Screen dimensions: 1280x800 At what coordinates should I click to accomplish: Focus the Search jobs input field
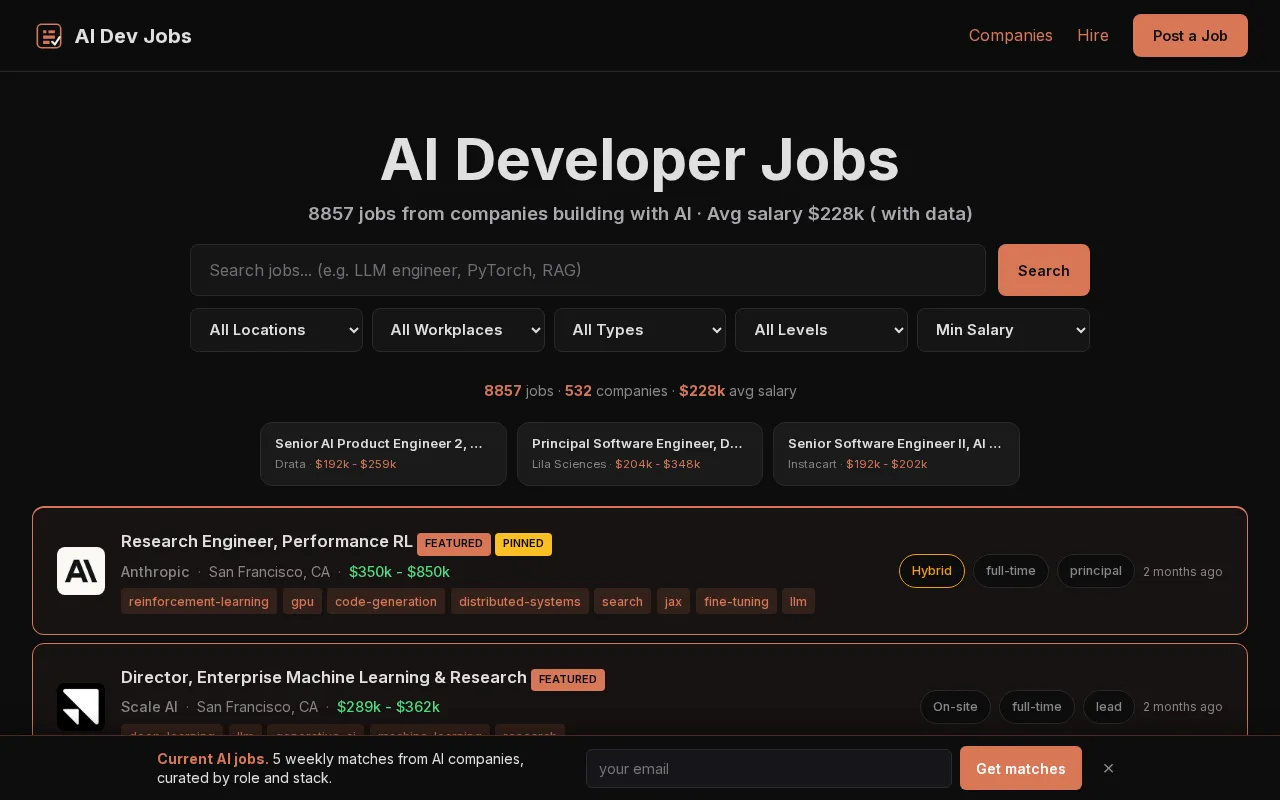588,270
